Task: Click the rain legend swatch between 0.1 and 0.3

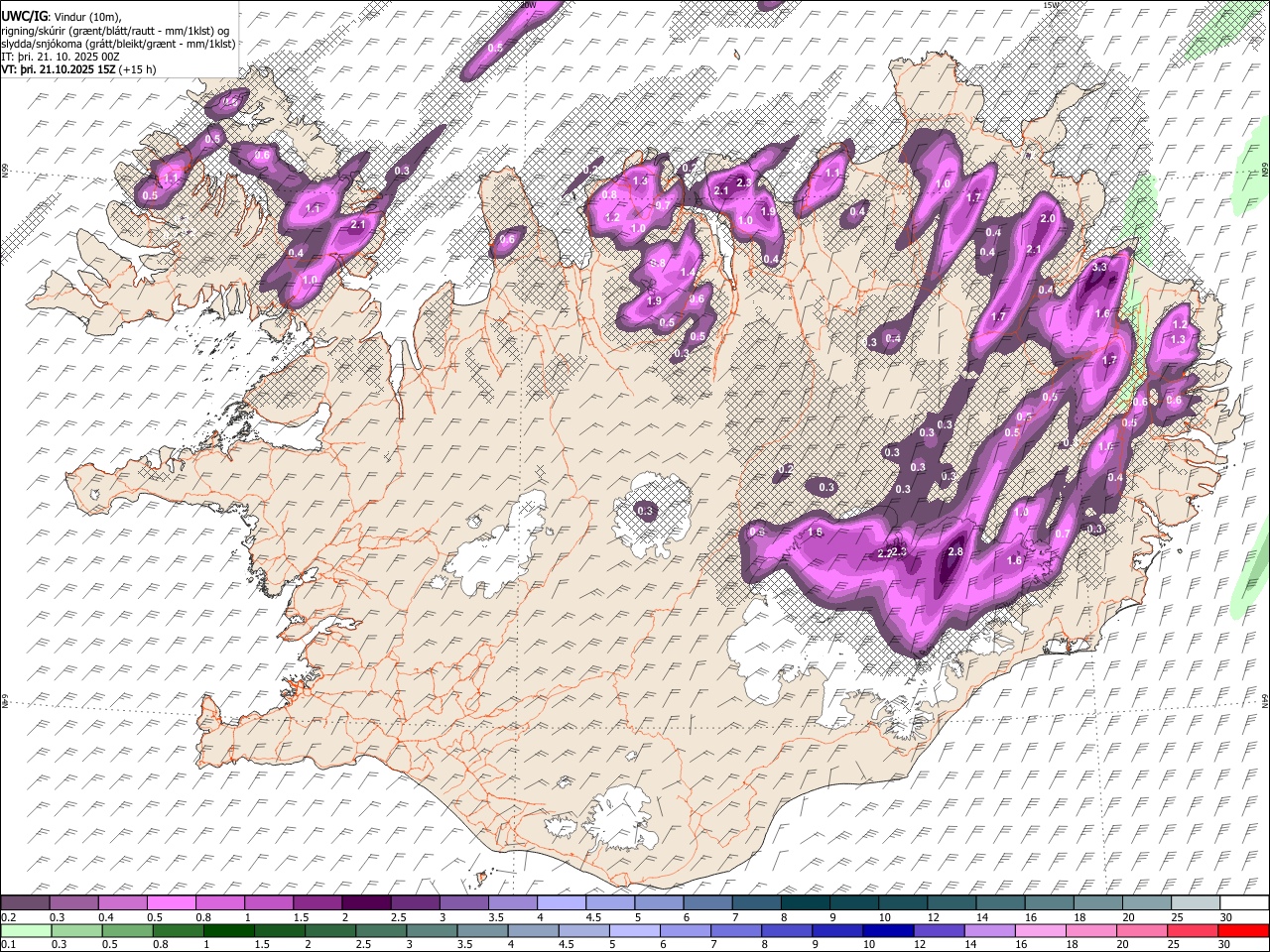Action: (26, 930)
